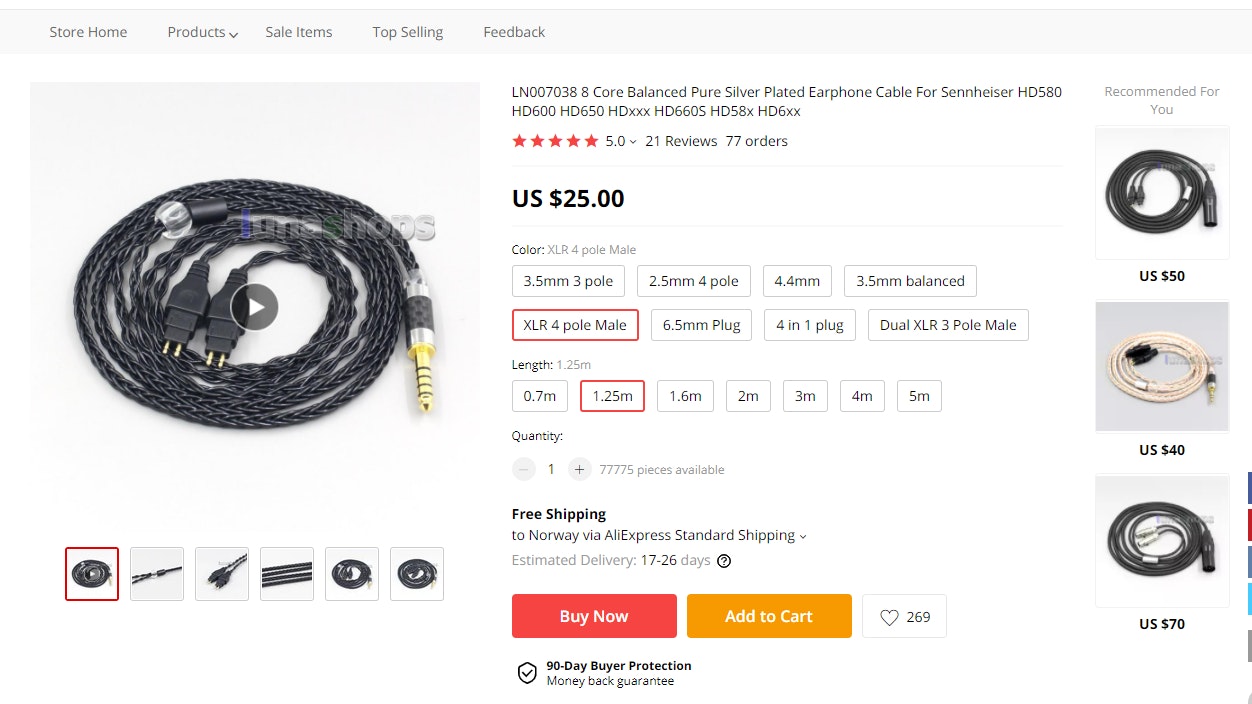Expand the shipping method dropdown
This screenshot has width=1252, height=704.
802,536
